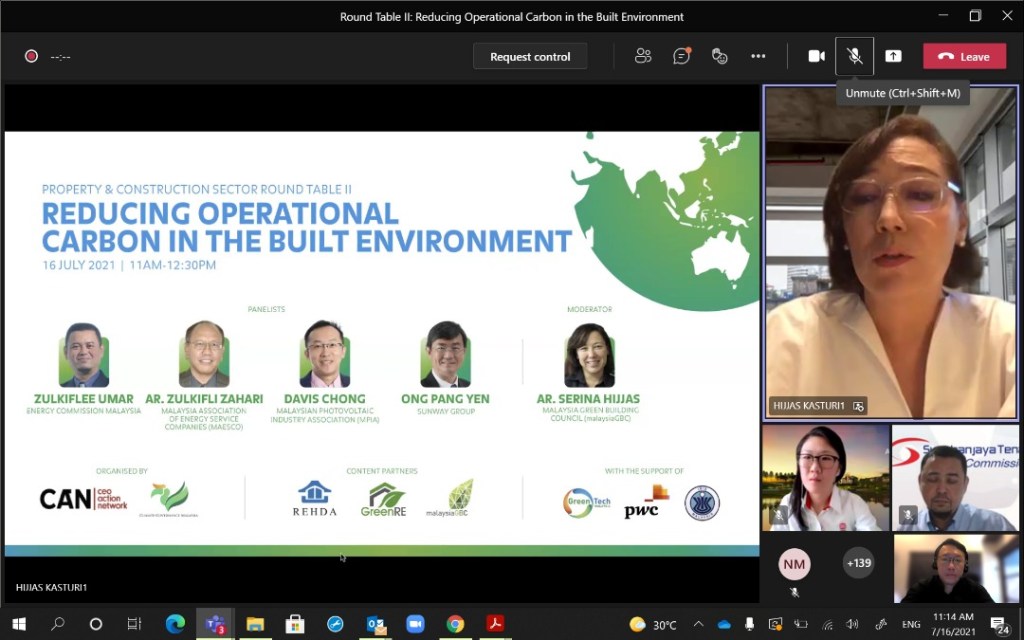Click the Share content tray icon
The height and width of the screenshot is (640, 1024).
click(x=893, y=56)
